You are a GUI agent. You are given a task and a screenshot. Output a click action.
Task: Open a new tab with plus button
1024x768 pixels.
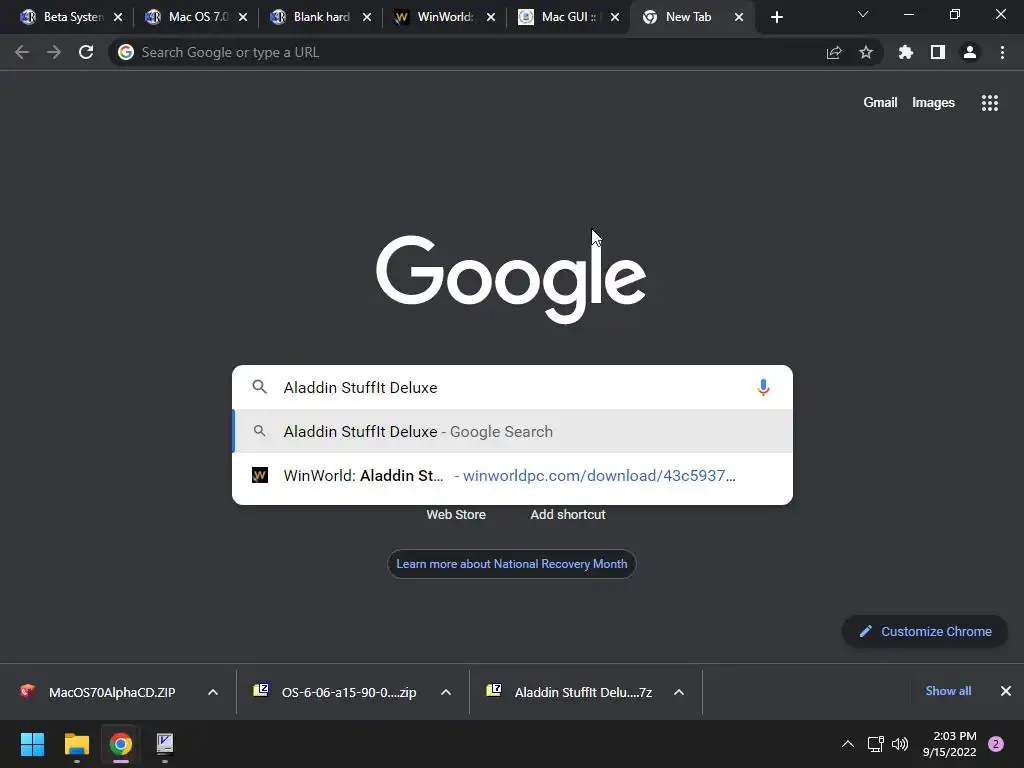click(776, 17)
